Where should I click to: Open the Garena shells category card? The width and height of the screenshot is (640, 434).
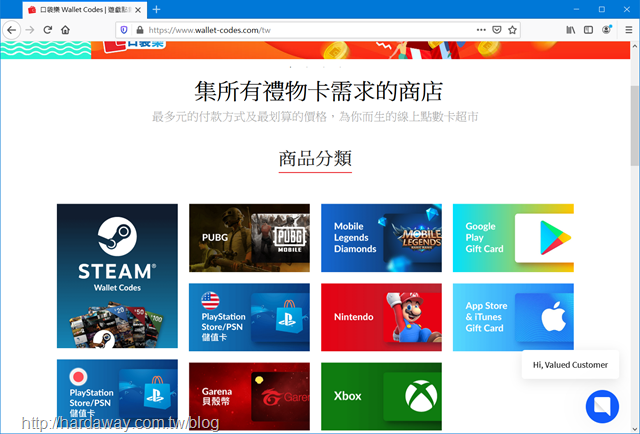click(249, 396)
